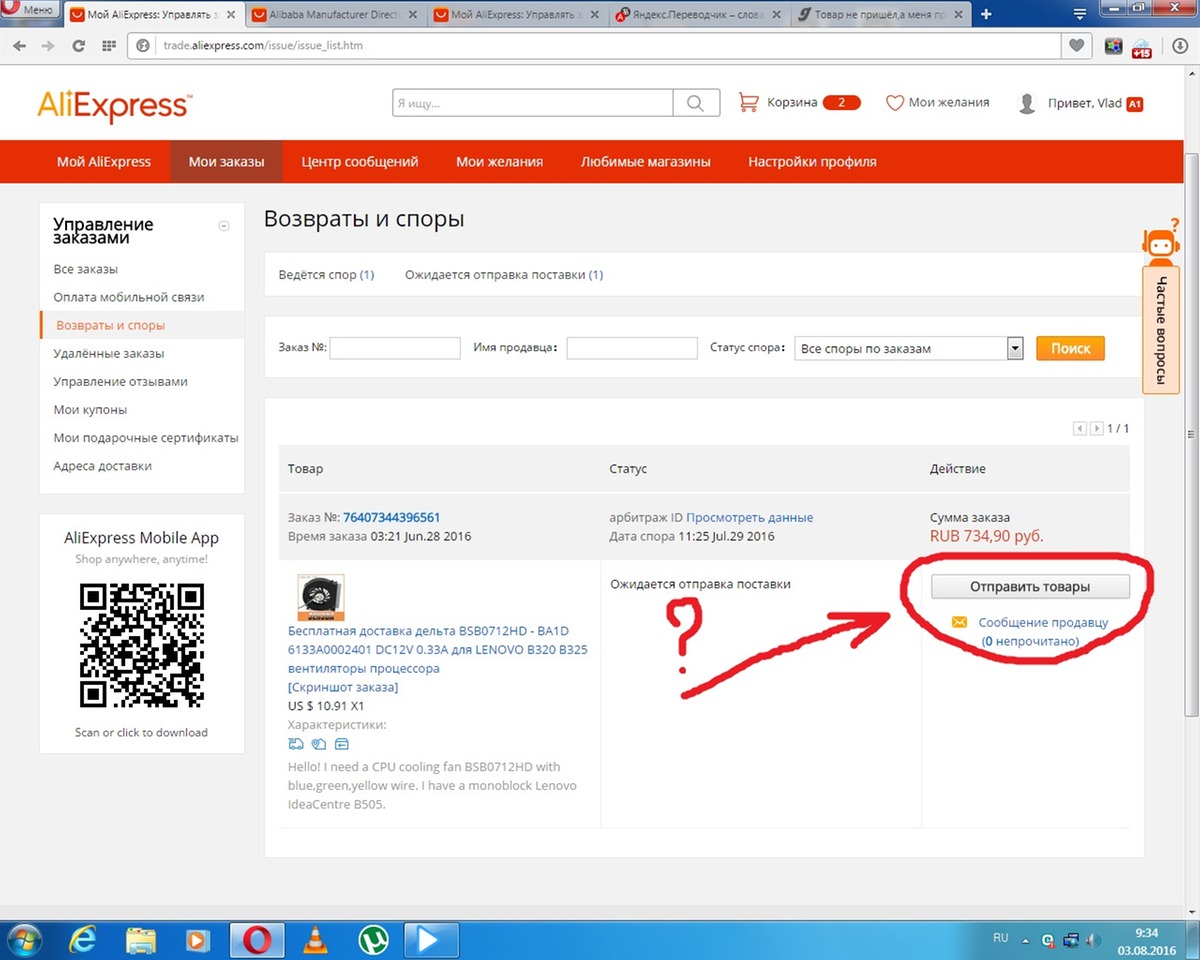1200x960 pixels.
Task: Open a new browser tab
Action: point(987,14)
